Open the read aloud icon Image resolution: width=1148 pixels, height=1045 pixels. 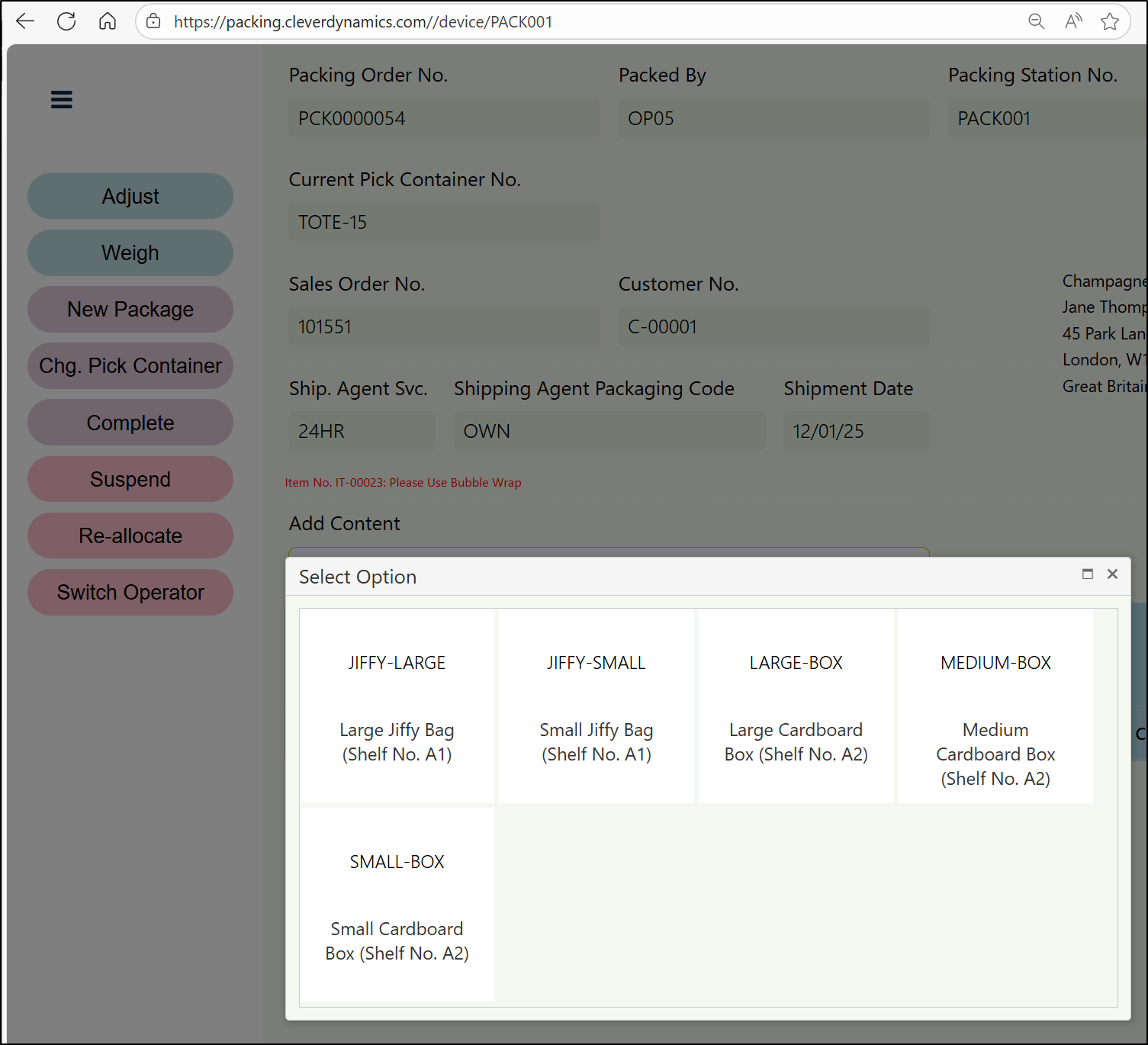click(x=1073, y=21)
